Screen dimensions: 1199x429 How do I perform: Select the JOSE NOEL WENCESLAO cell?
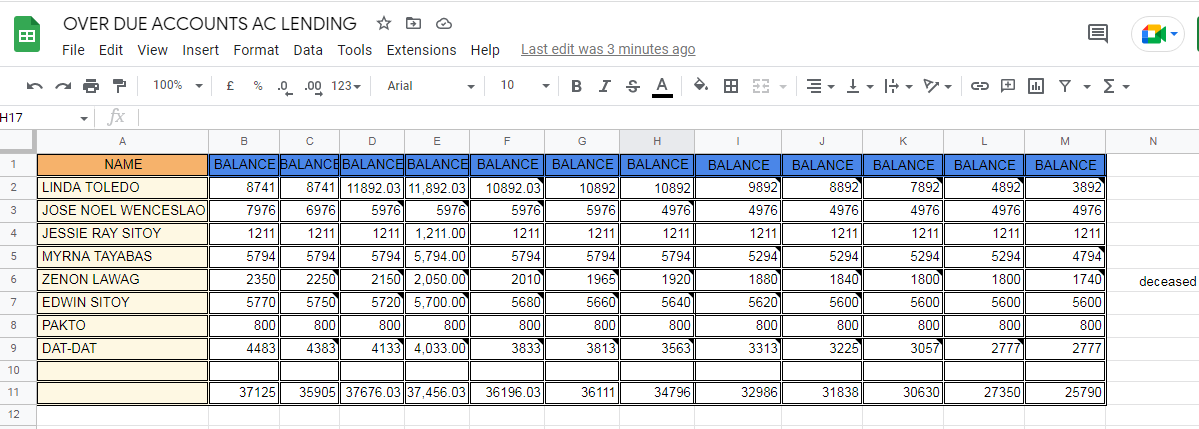click(122, 210)
